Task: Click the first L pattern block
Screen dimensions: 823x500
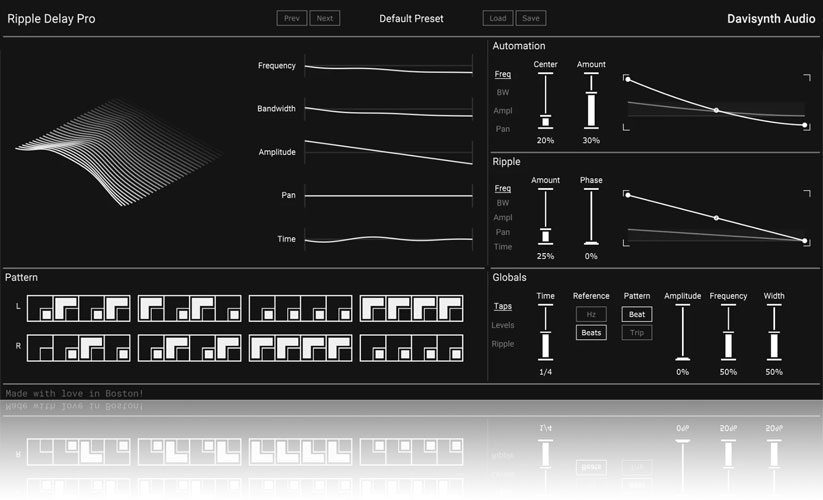Action: tap(39, 308)
